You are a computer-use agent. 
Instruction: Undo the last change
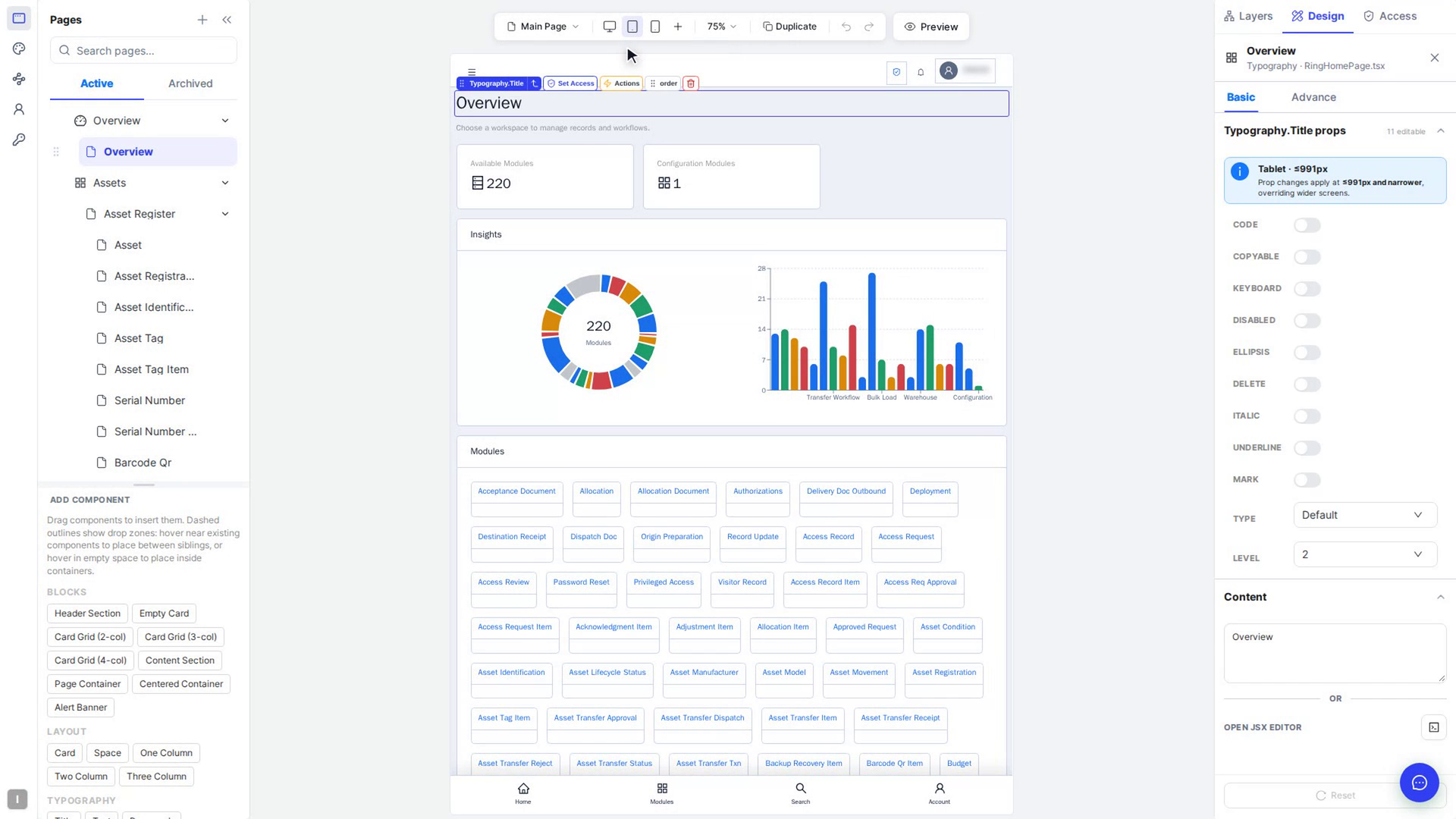click(846, 27)
